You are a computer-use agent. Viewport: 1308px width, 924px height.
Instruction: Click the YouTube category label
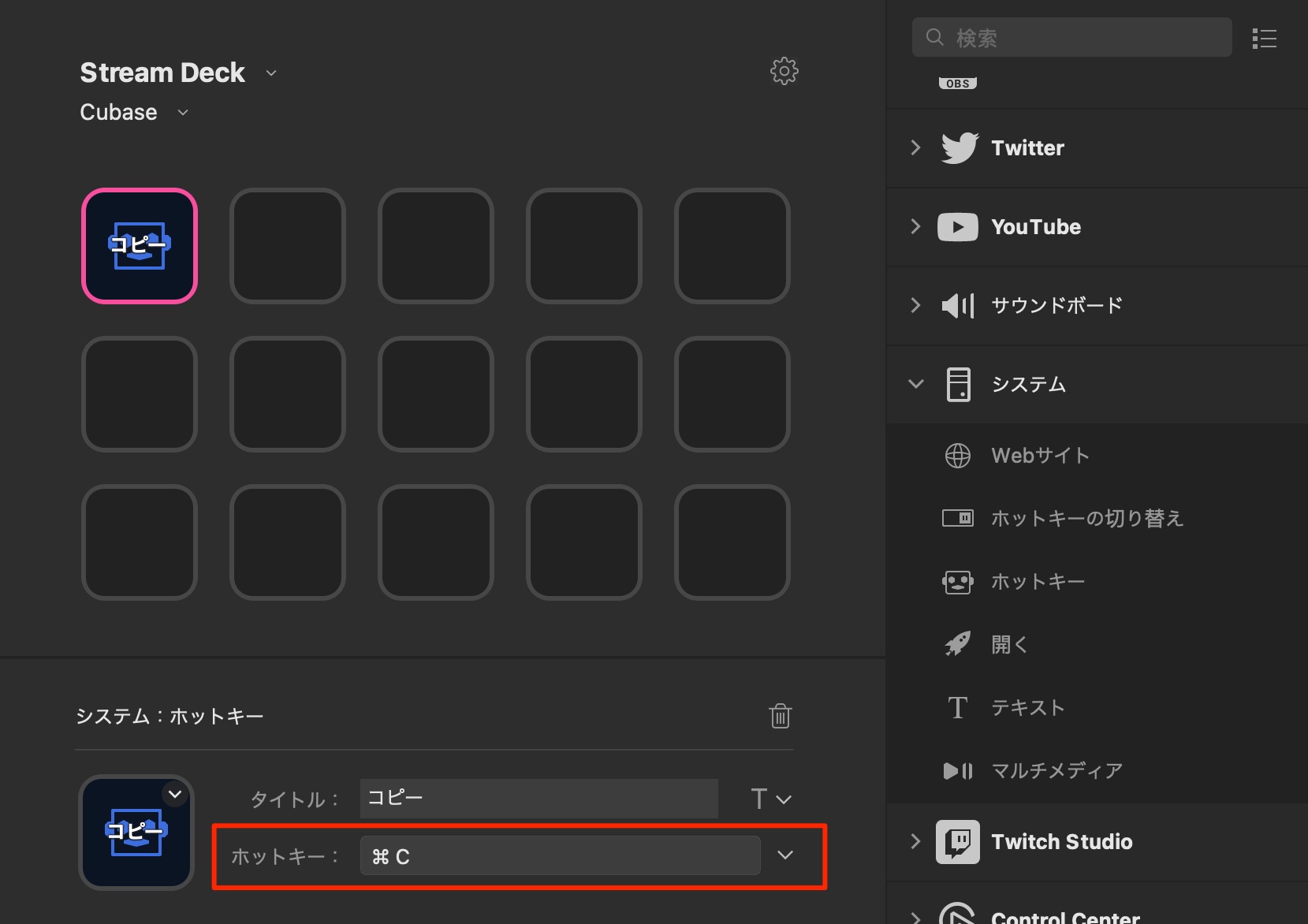tap(1036, 227)
